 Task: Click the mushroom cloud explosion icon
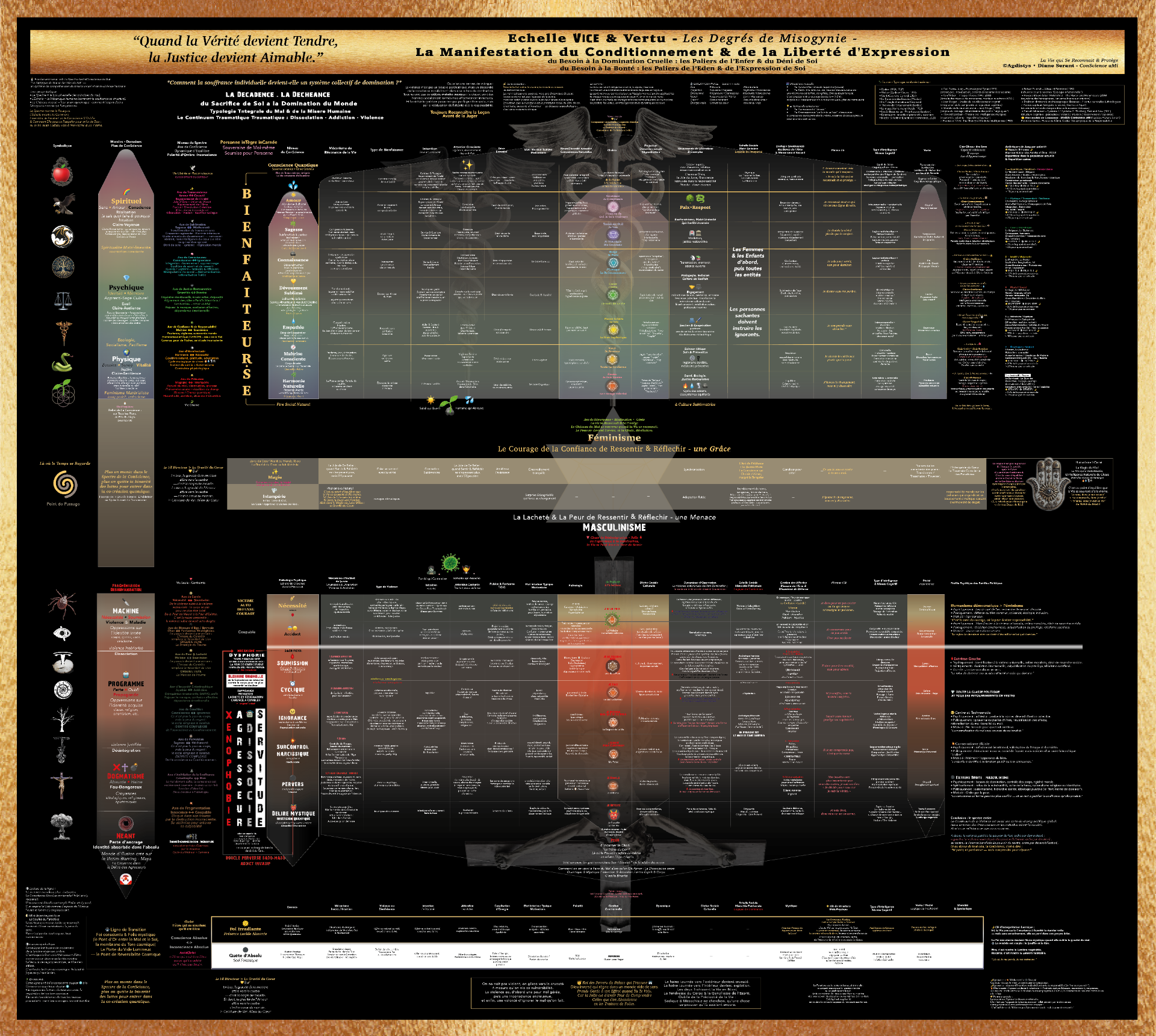point(63,825)
